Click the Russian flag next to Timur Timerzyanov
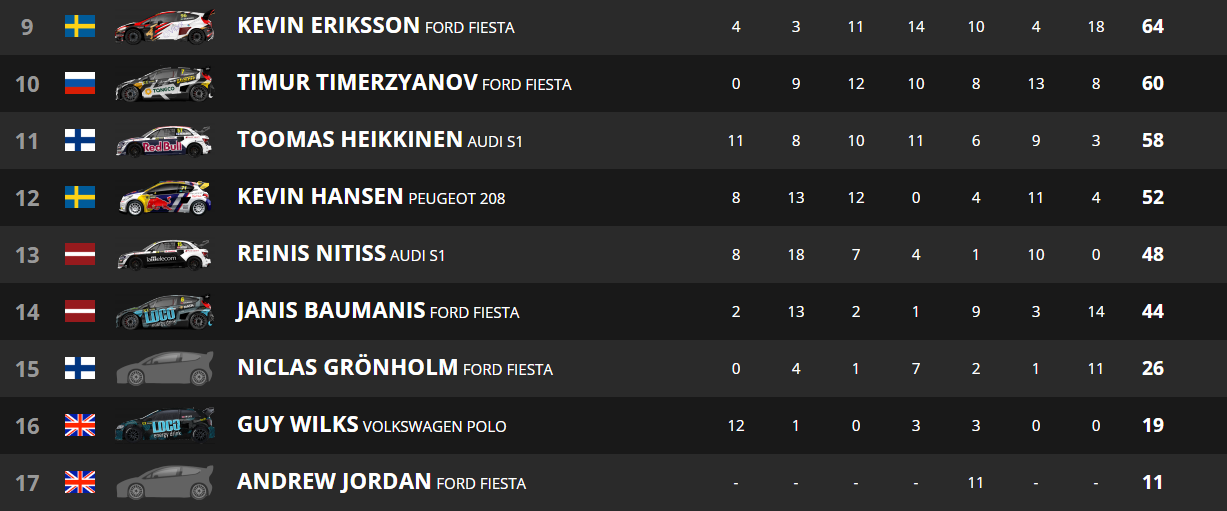Screen dimensions: 1227x511 tap(80, 83)
